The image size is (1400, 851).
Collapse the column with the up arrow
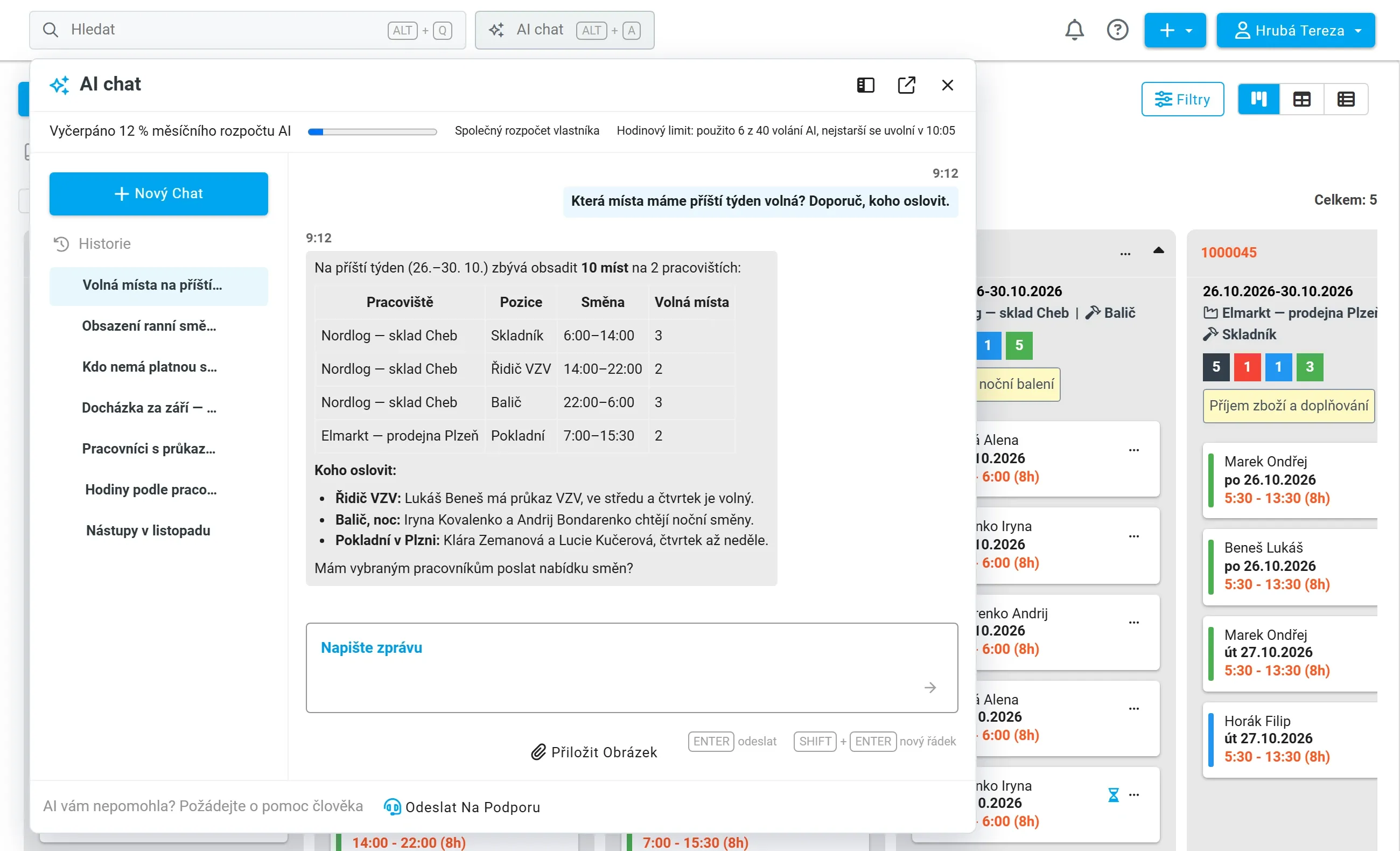(1159, 250)
